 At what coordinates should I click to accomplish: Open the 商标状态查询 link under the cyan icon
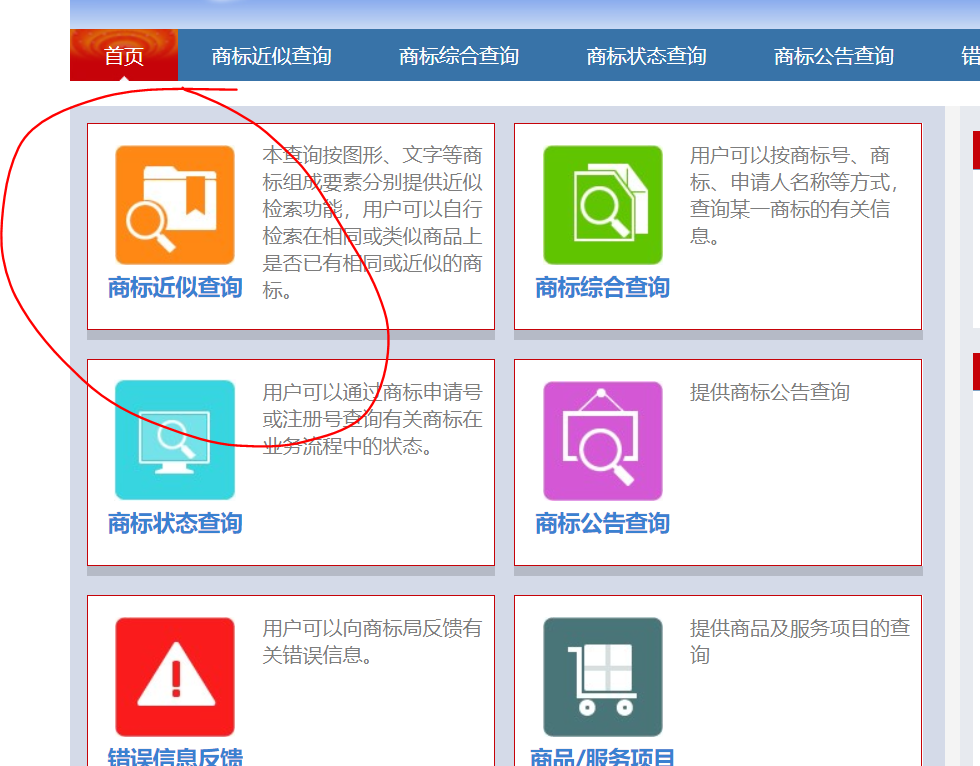[x=174, y=524]
